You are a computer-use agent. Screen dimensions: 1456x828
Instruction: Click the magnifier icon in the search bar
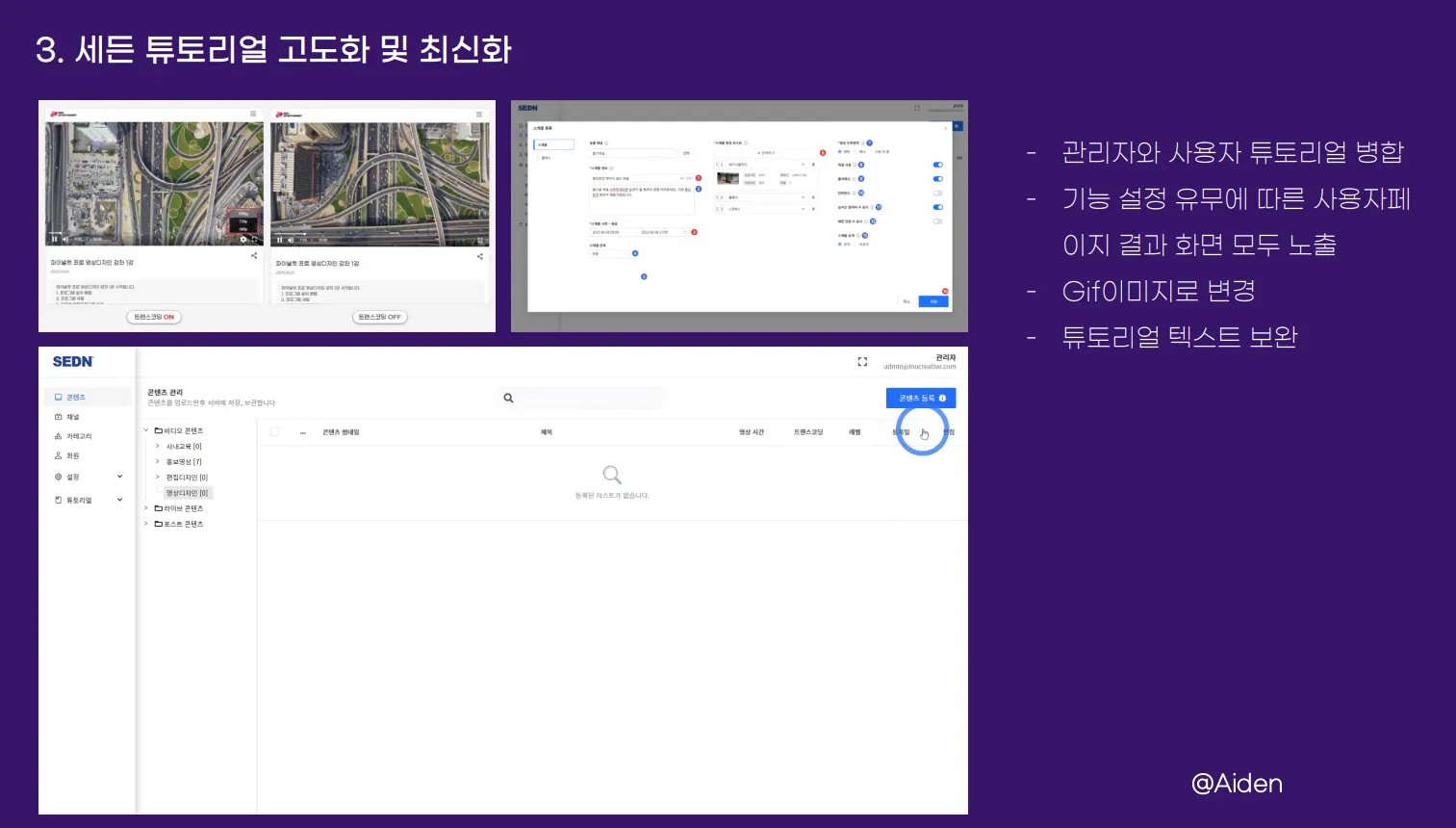(x=508, y=398)
